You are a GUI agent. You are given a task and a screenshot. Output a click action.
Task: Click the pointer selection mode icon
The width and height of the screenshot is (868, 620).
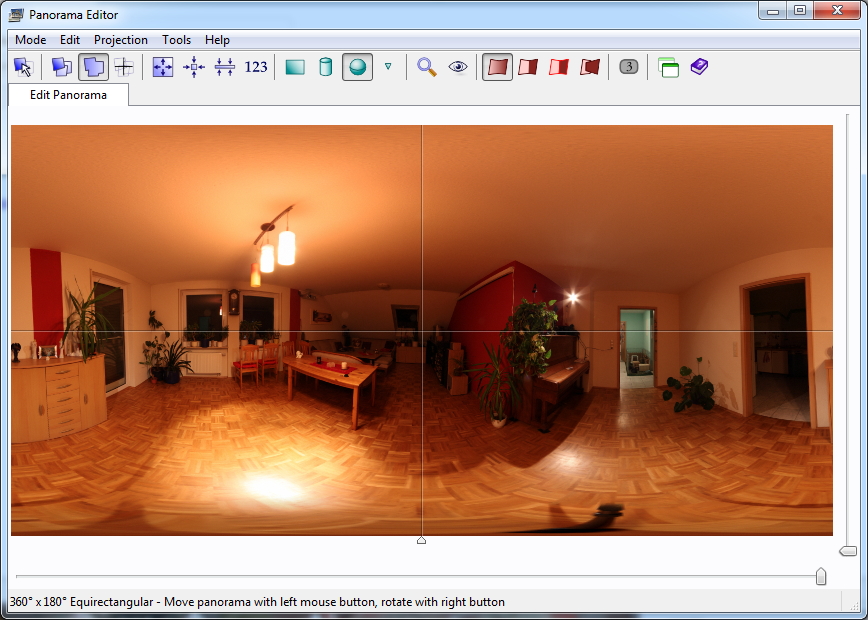(x=23, y=67)
